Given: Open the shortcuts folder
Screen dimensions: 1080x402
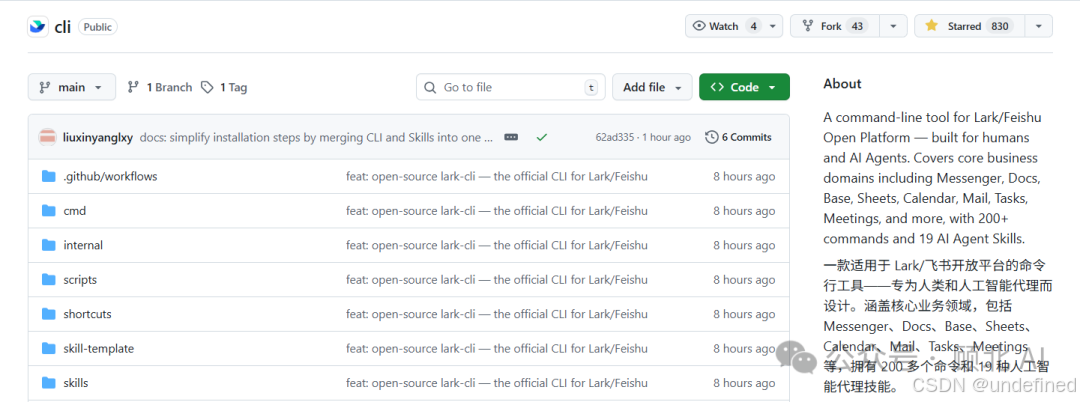Looking at the screenshot, I should tap(87, 314).
